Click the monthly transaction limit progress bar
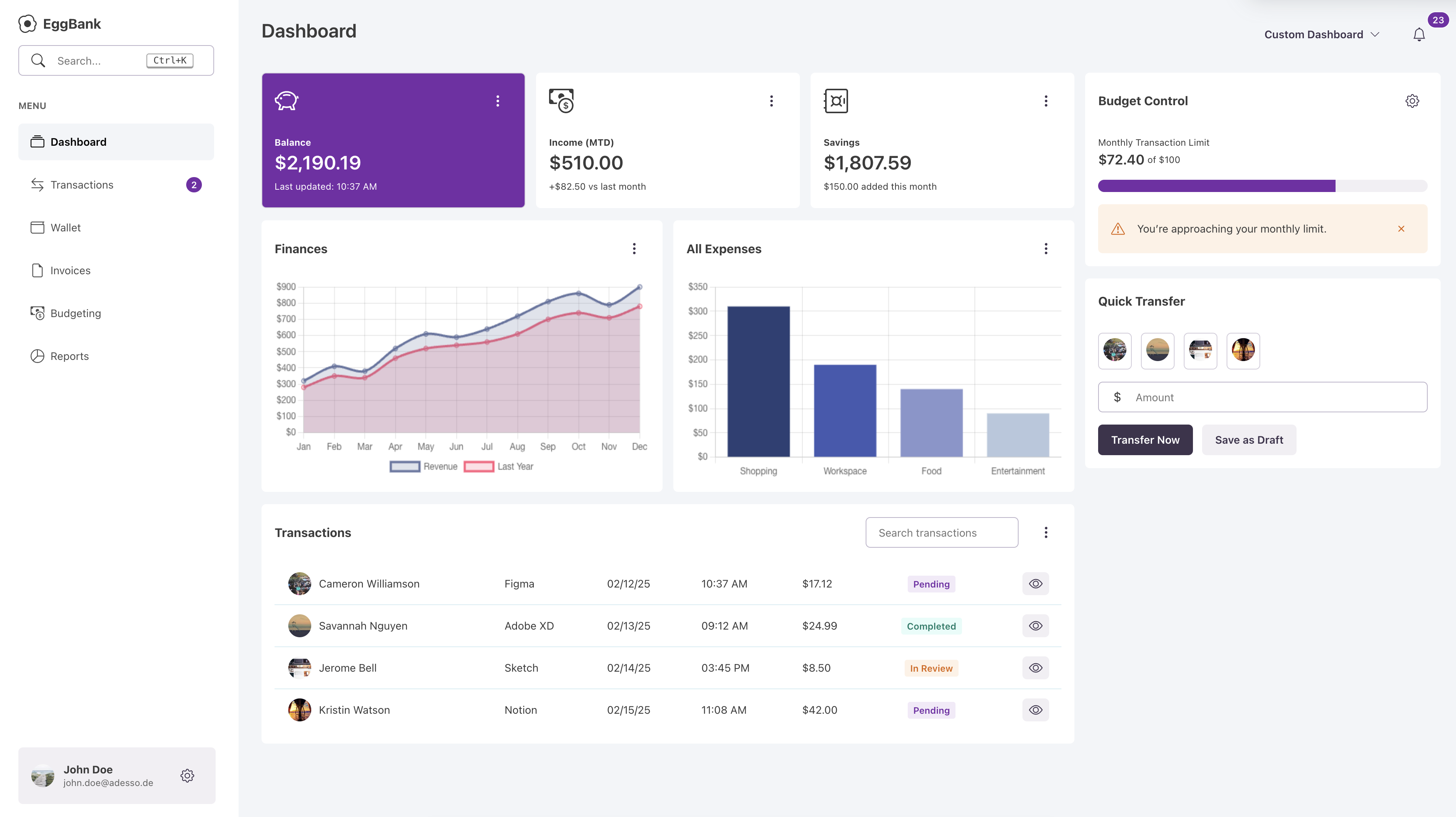Viewport: 1456px width, 817px height. coord(1261,186)
